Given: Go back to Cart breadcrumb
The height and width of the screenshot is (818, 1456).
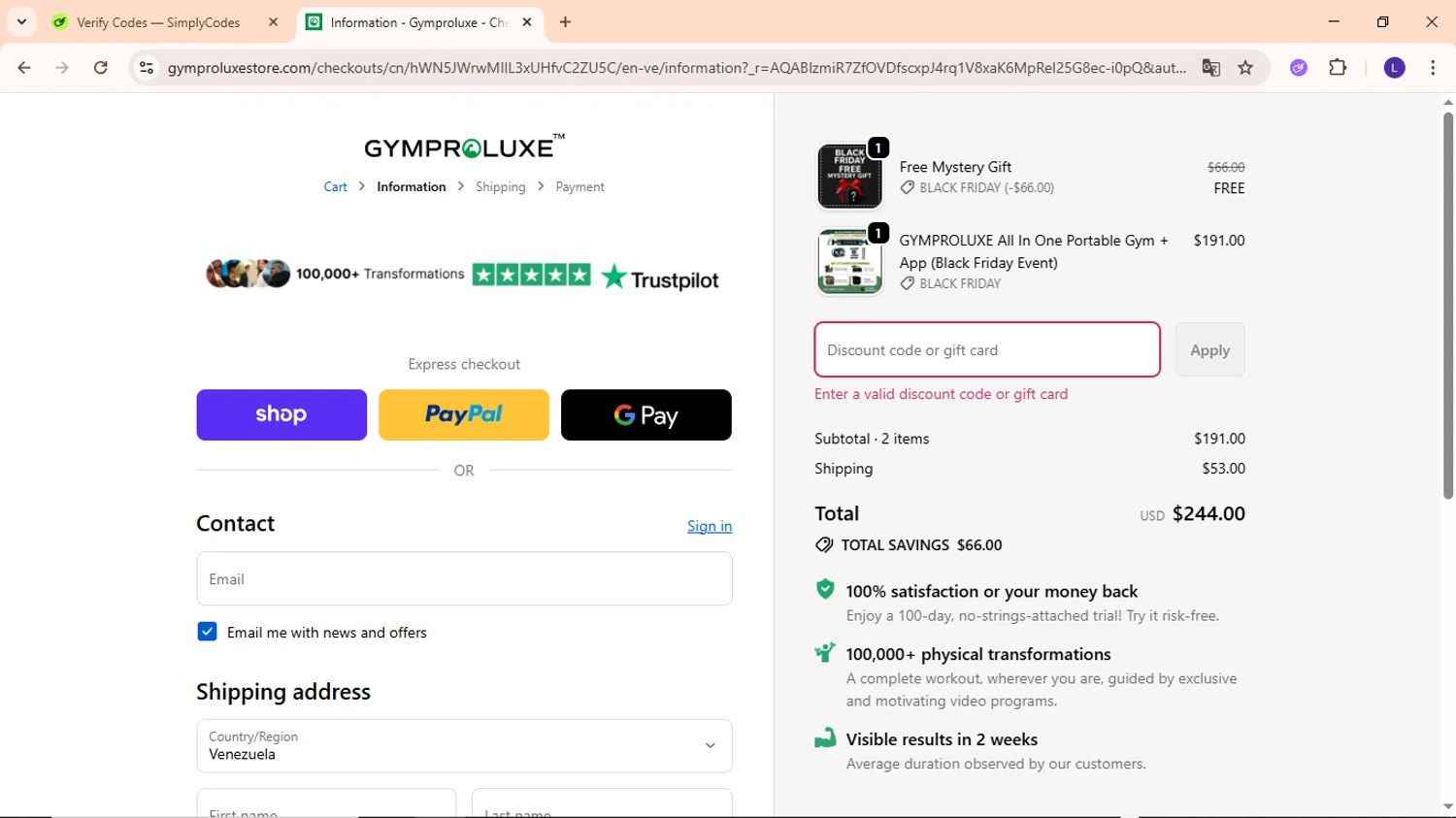Looking at the screenshot, I should tap(335, 187).
